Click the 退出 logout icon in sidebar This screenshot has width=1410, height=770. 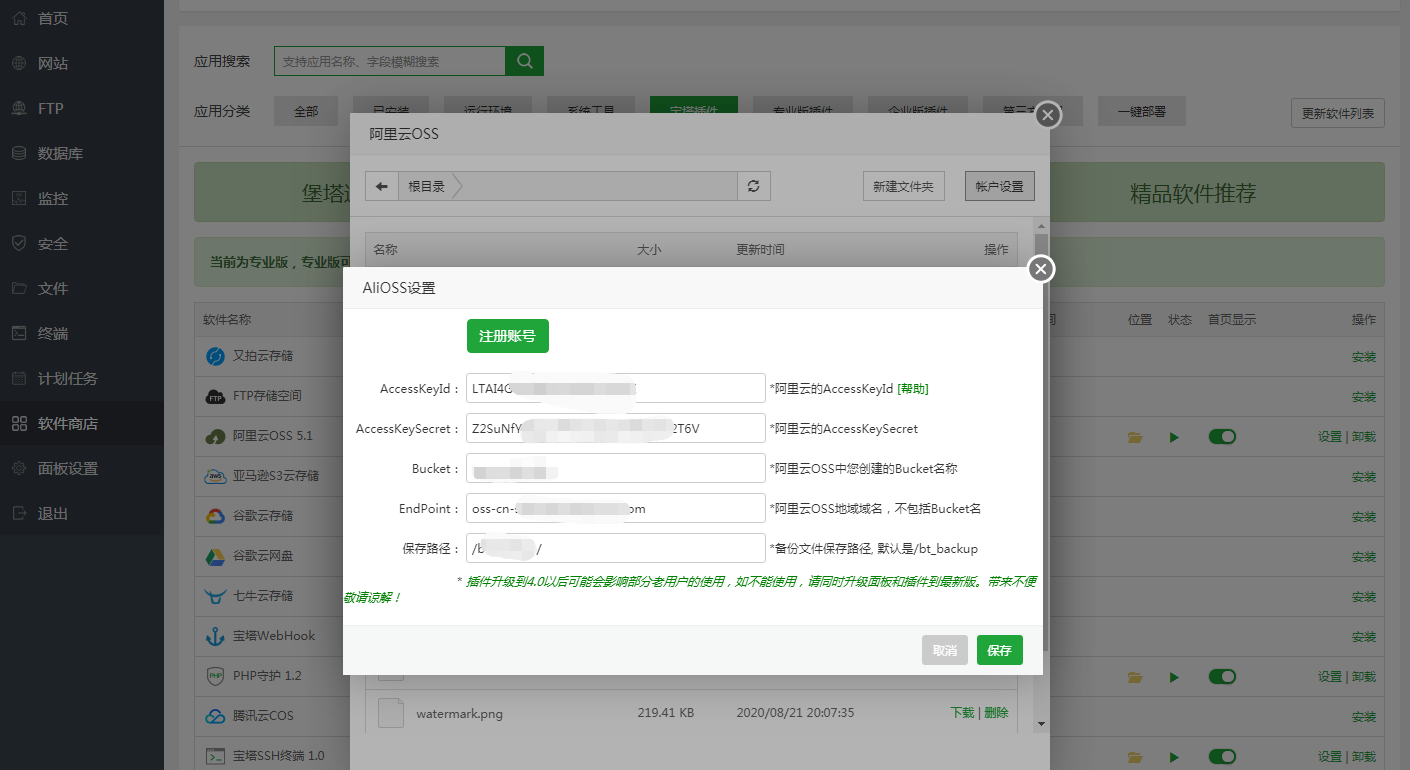[x=19, y=513]
